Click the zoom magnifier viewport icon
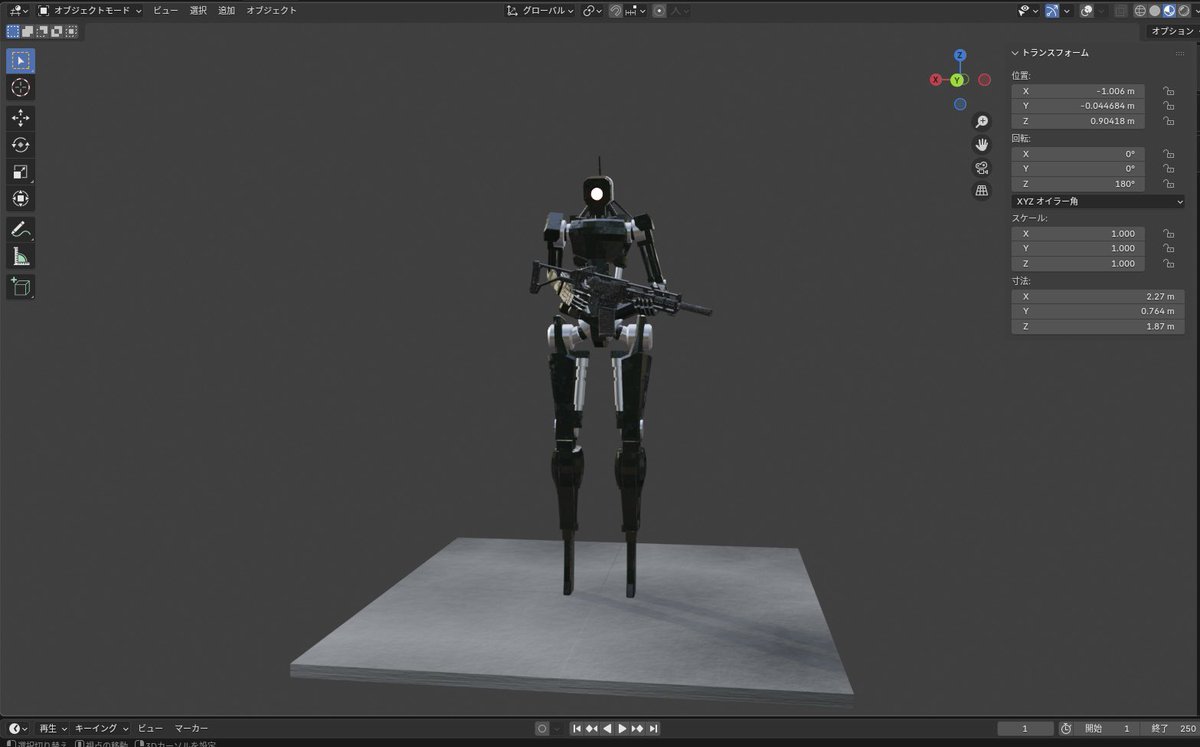This screenshot has width=1200, height=747. tap(982, 121)
